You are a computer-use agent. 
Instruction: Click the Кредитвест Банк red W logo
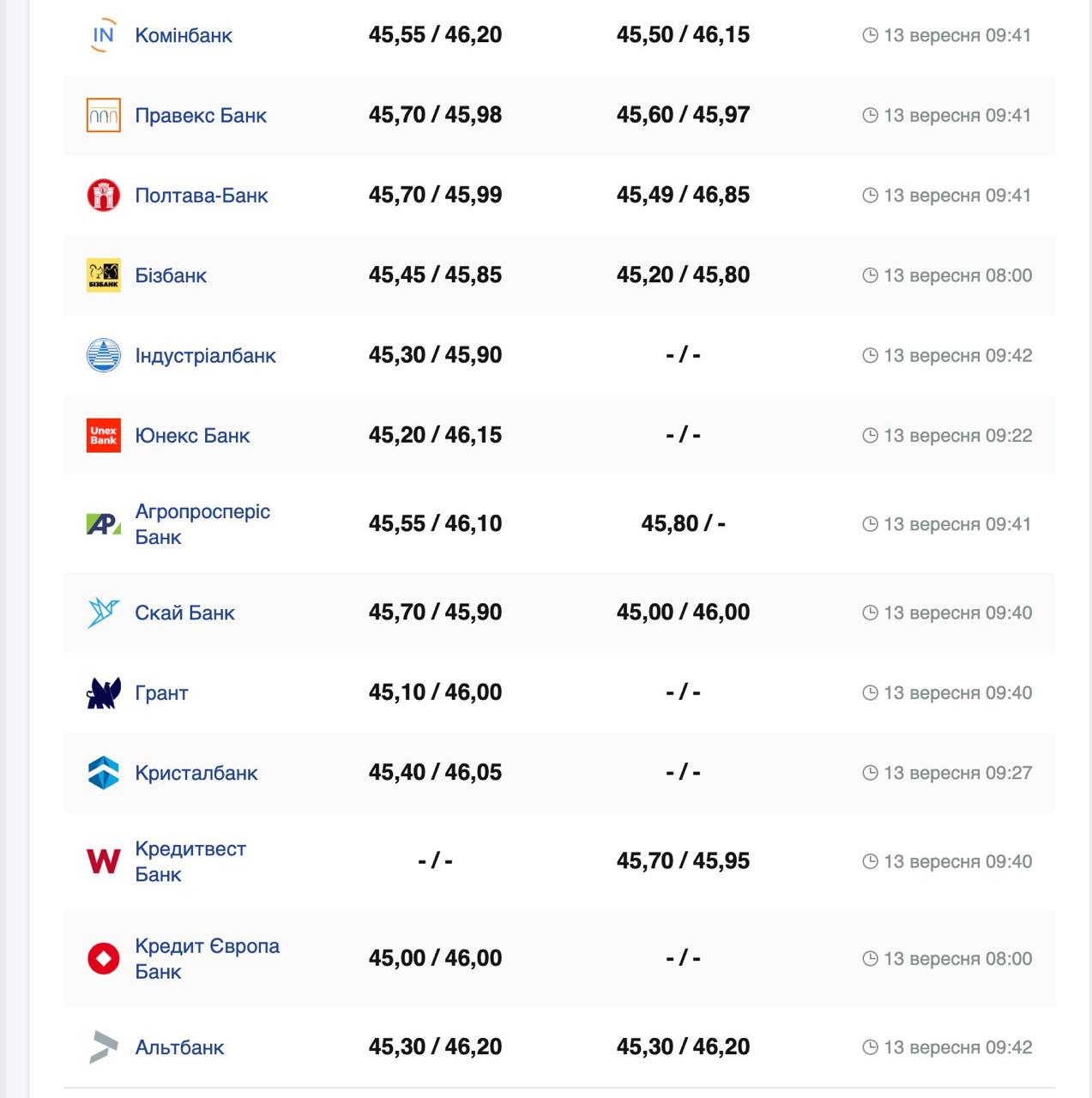tap(103, 861)
